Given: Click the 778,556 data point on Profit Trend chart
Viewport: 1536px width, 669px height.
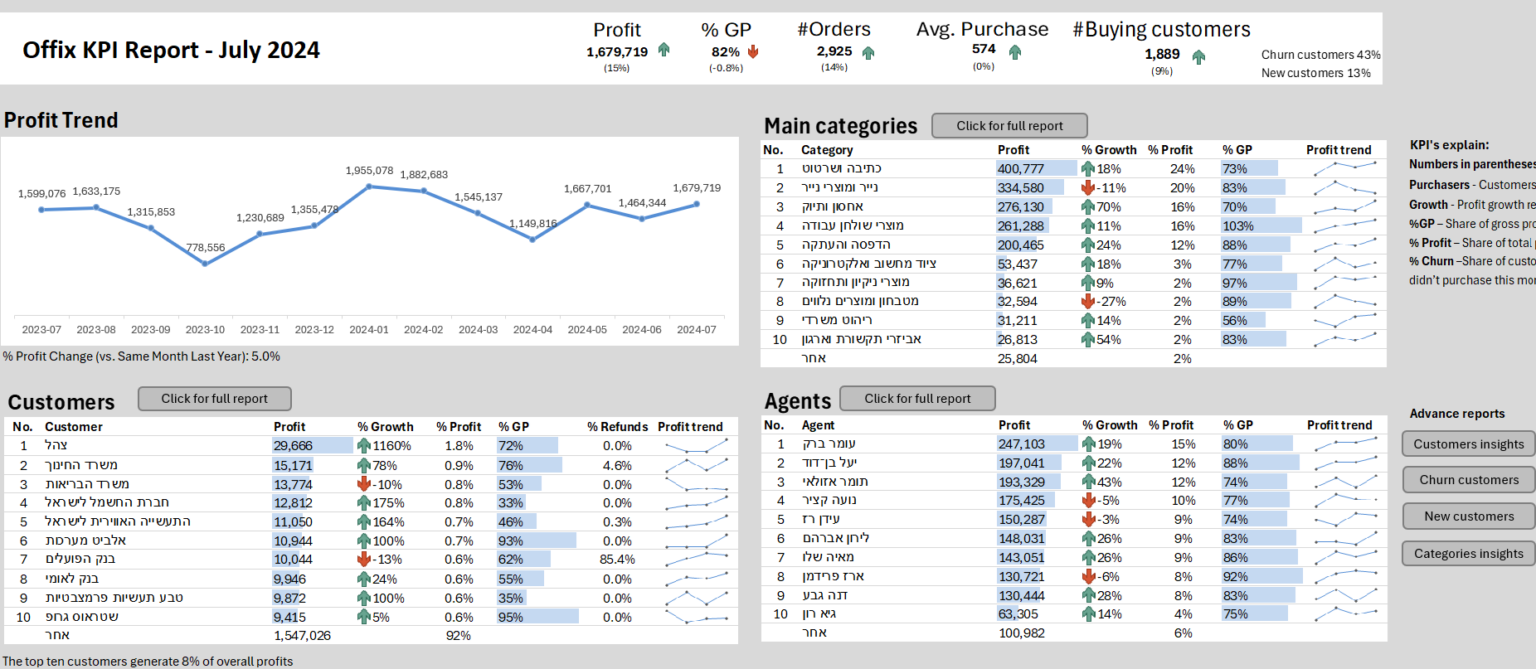Looking at the screenshot, I should [x=205, y=263].
